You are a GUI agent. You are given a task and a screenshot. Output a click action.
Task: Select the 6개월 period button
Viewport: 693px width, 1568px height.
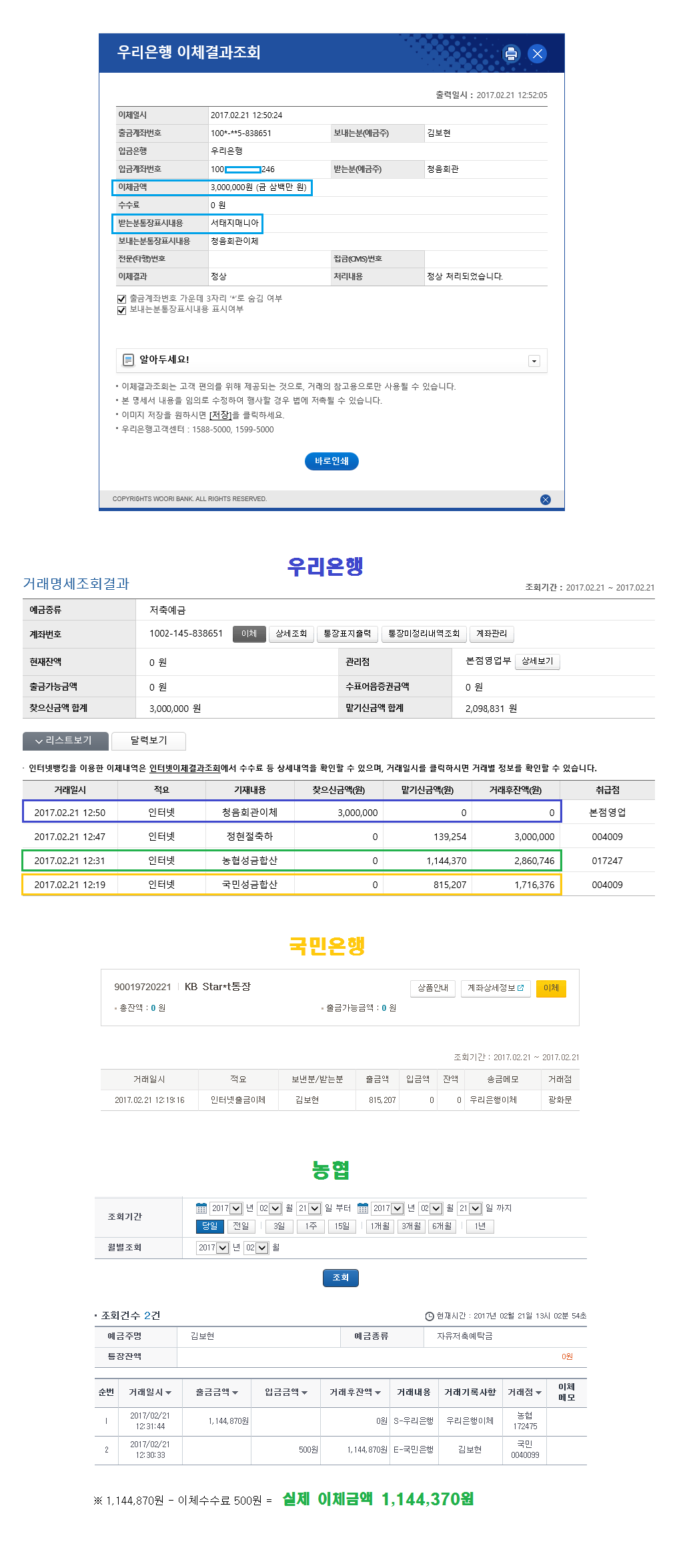(x=442, y=1226)
